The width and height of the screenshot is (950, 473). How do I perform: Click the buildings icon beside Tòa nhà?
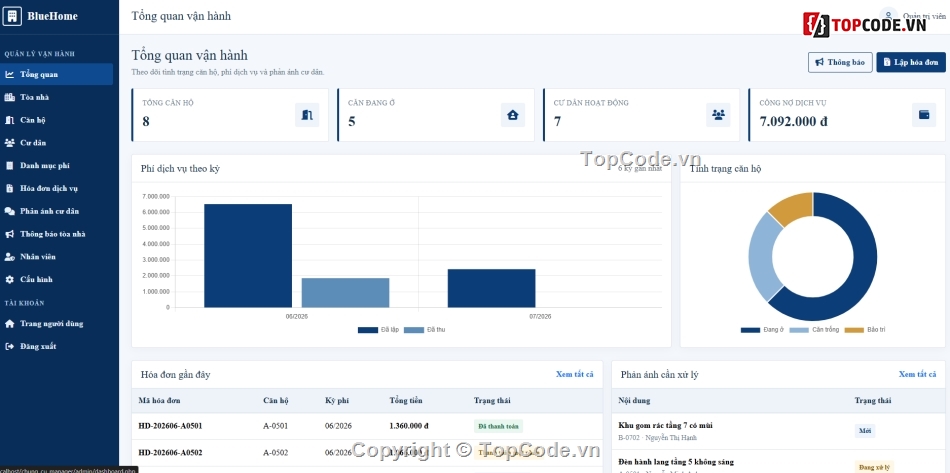(x=9, y=97)
